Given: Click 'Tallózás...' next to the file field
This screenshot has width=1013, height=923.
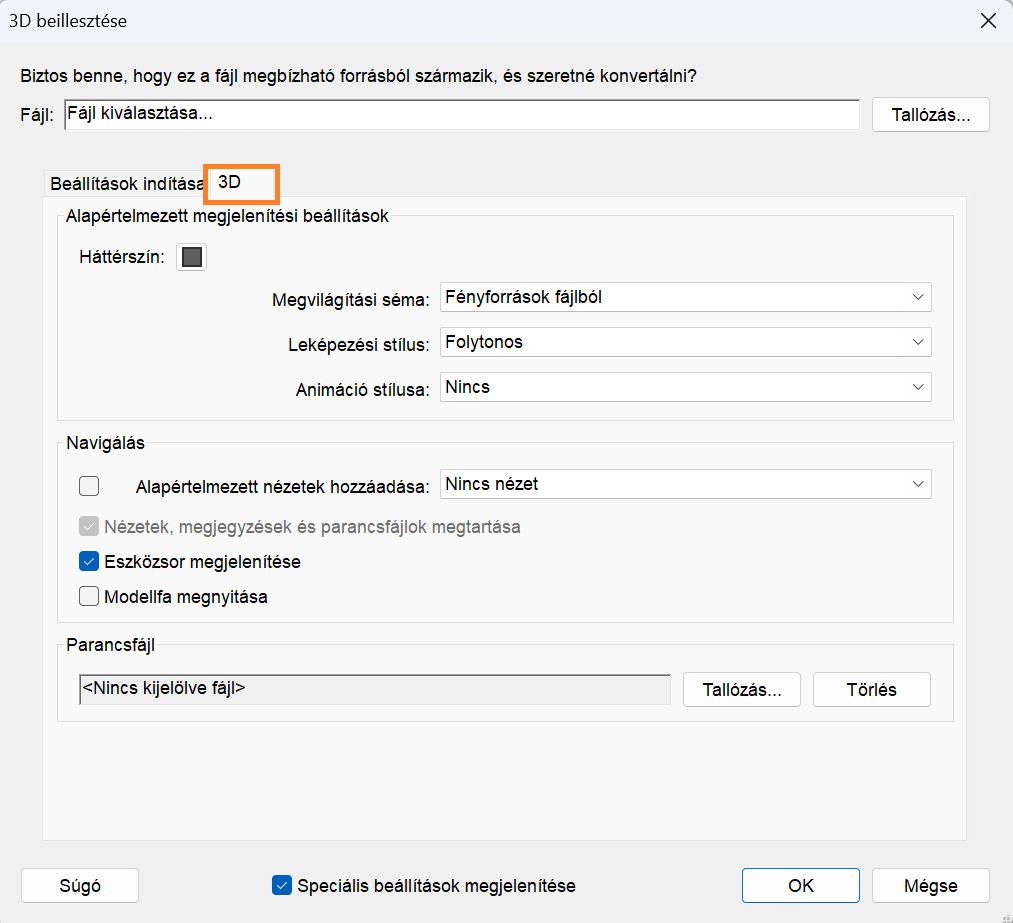Looking at the screenshot, I should click(929, 114).
